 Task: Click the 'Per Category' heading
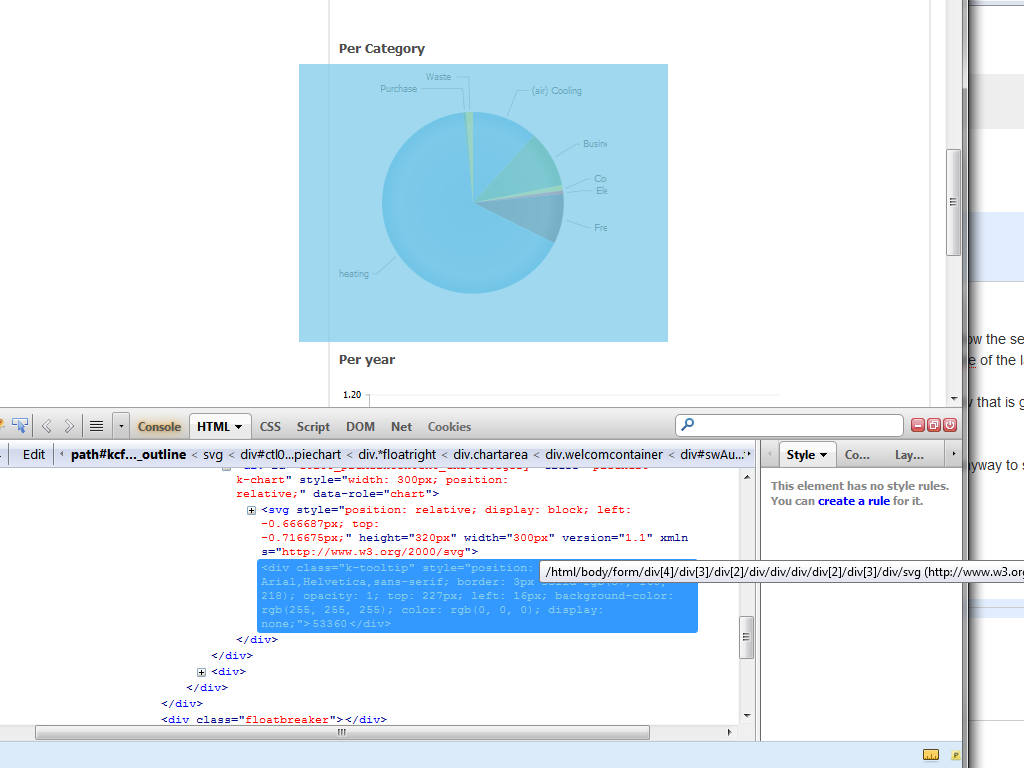(x=381, y=49)
